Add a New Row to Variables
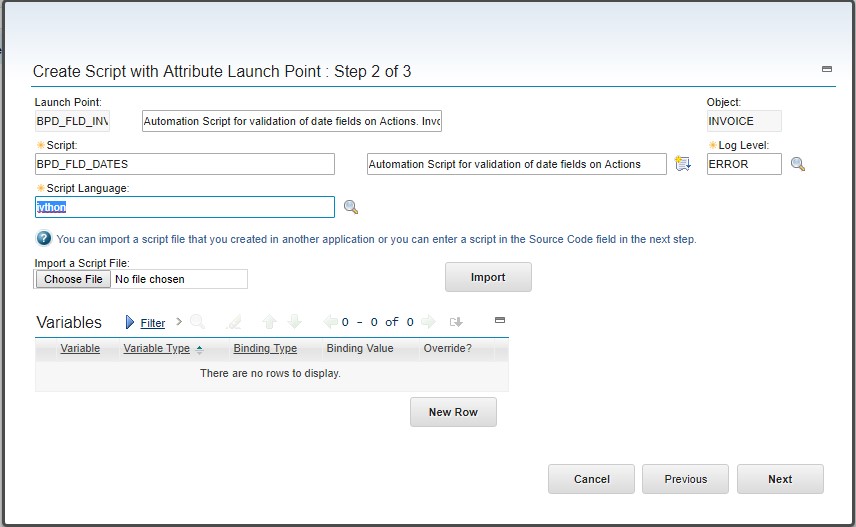Viewport: 856px width, 527px height. [453, 412]
